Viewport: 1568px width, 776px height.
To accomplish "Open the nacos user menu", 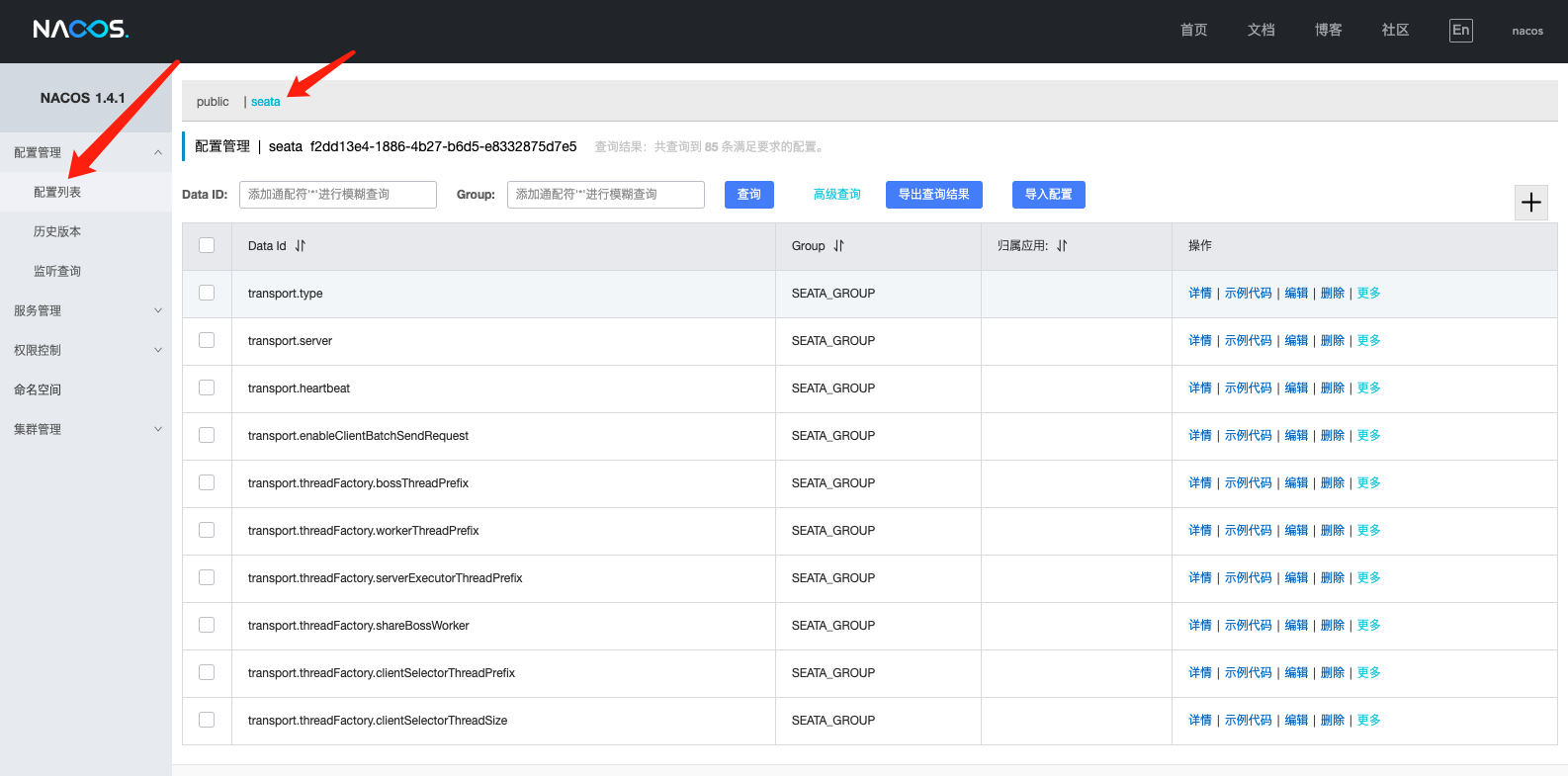I will tap(1527, 31).
